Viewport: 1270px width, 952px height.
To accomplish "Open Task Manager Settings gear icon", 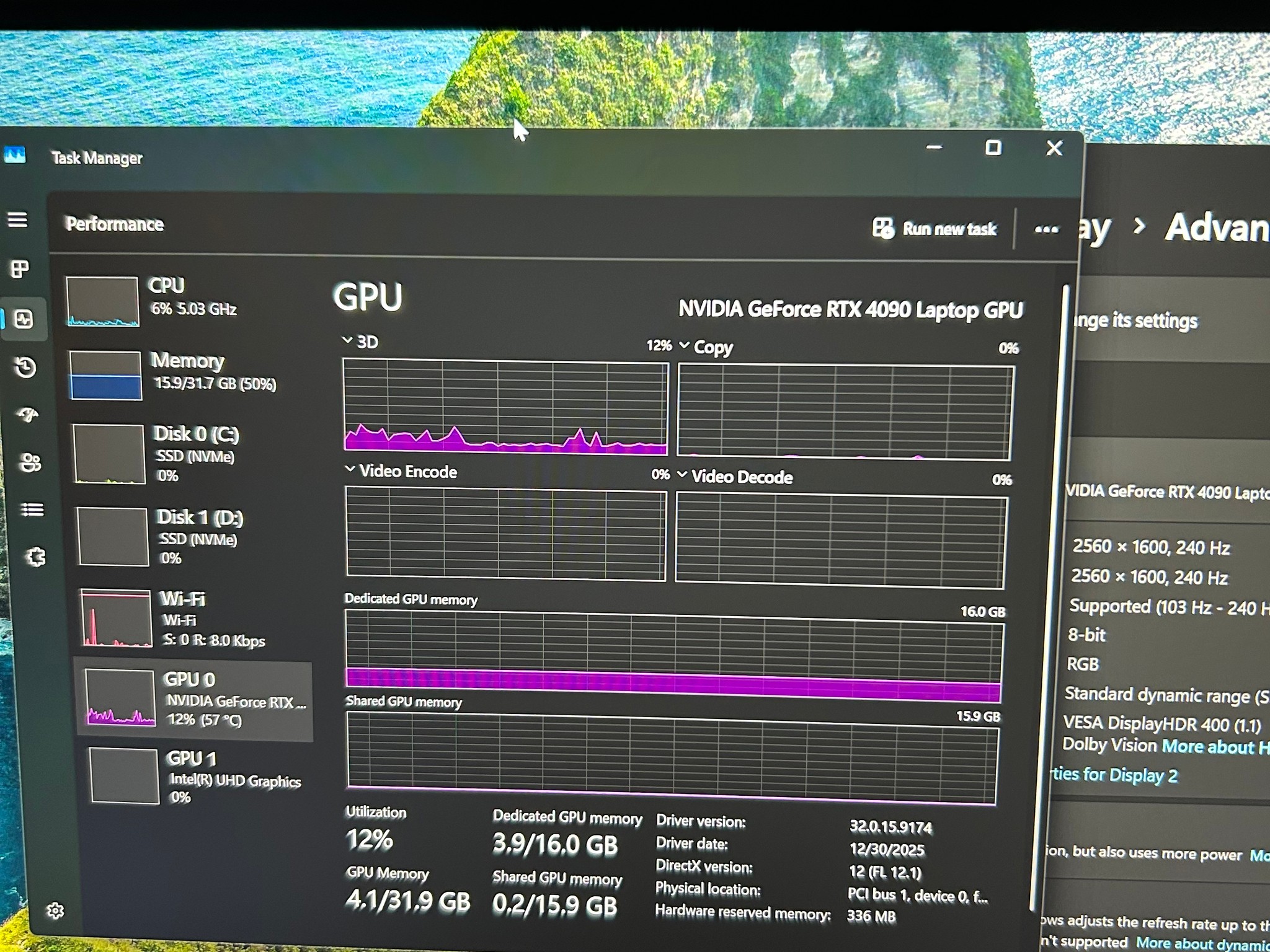I will tap(55, 910).
